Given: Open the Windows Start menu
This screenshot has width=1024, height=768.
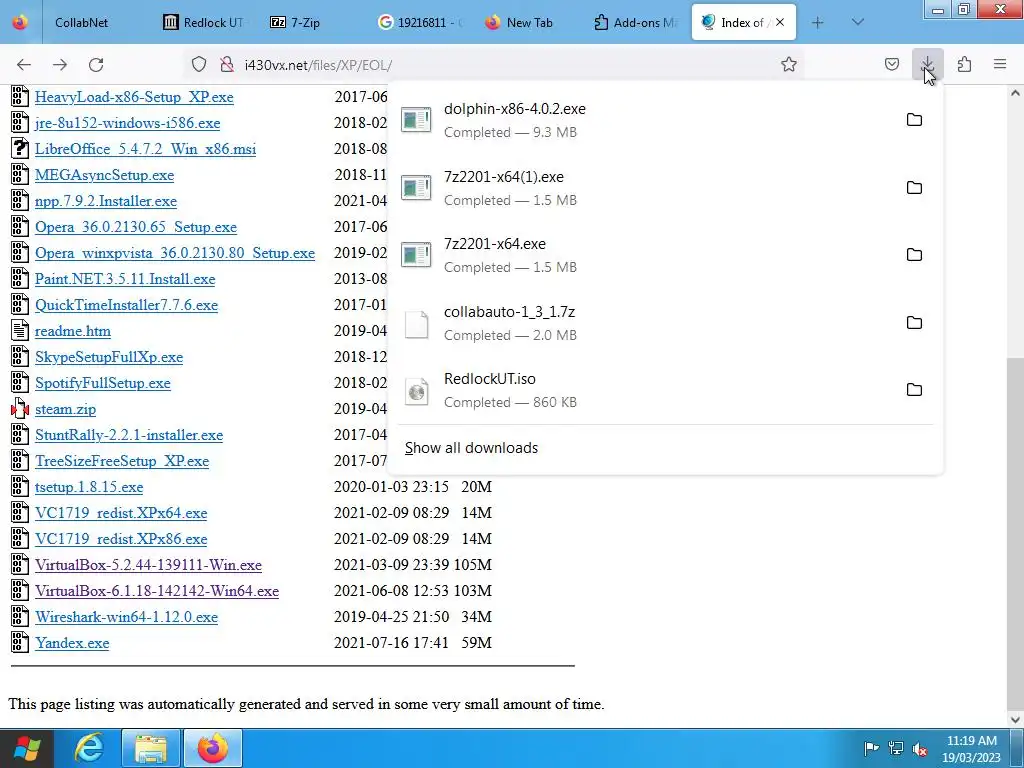Looking at the screenshot, I should (27, 748).
